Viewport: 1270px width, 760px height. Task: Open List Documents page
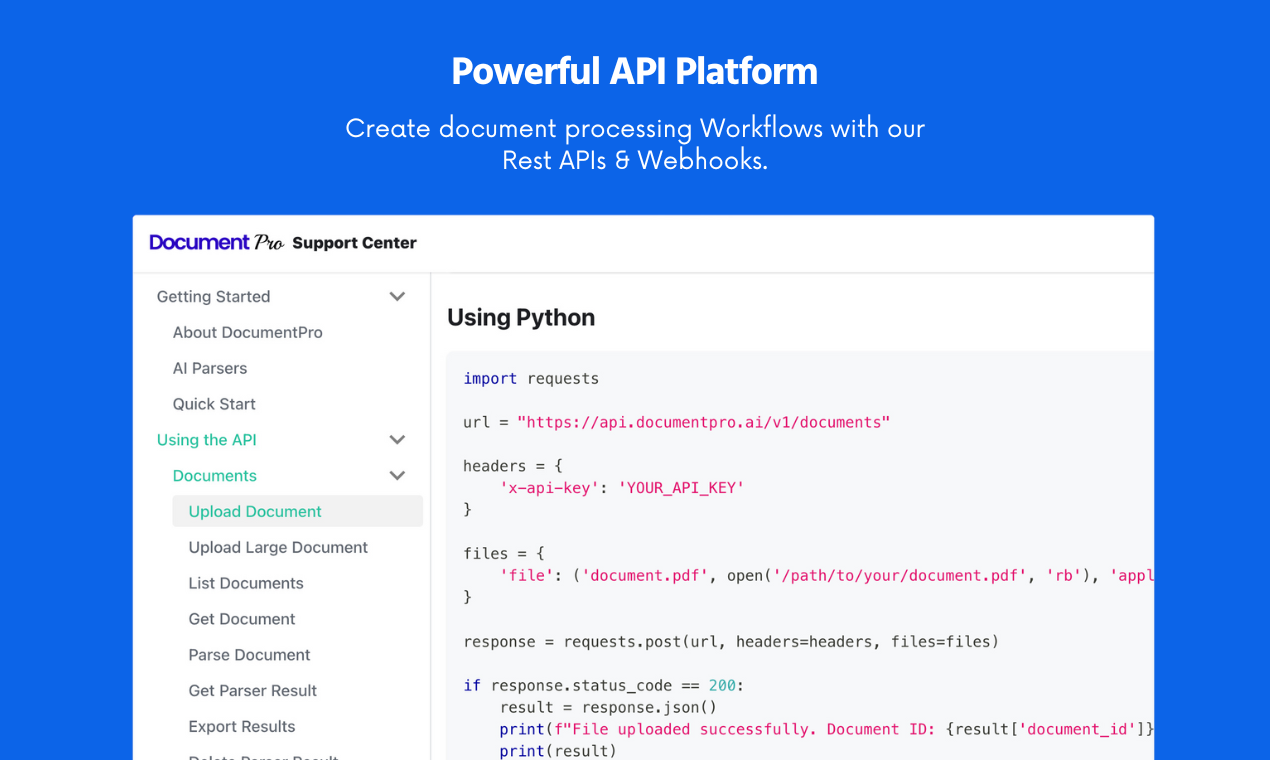(x=246, y=583)
